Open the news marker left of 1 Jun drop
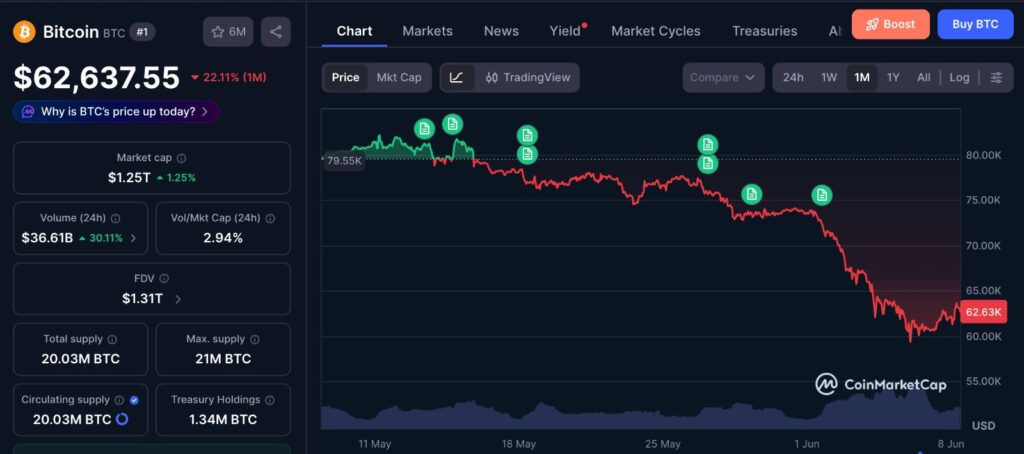Image resolution: width=1024 pixels, height=454 pixels. pyautogui.click(x=752, y=194)
